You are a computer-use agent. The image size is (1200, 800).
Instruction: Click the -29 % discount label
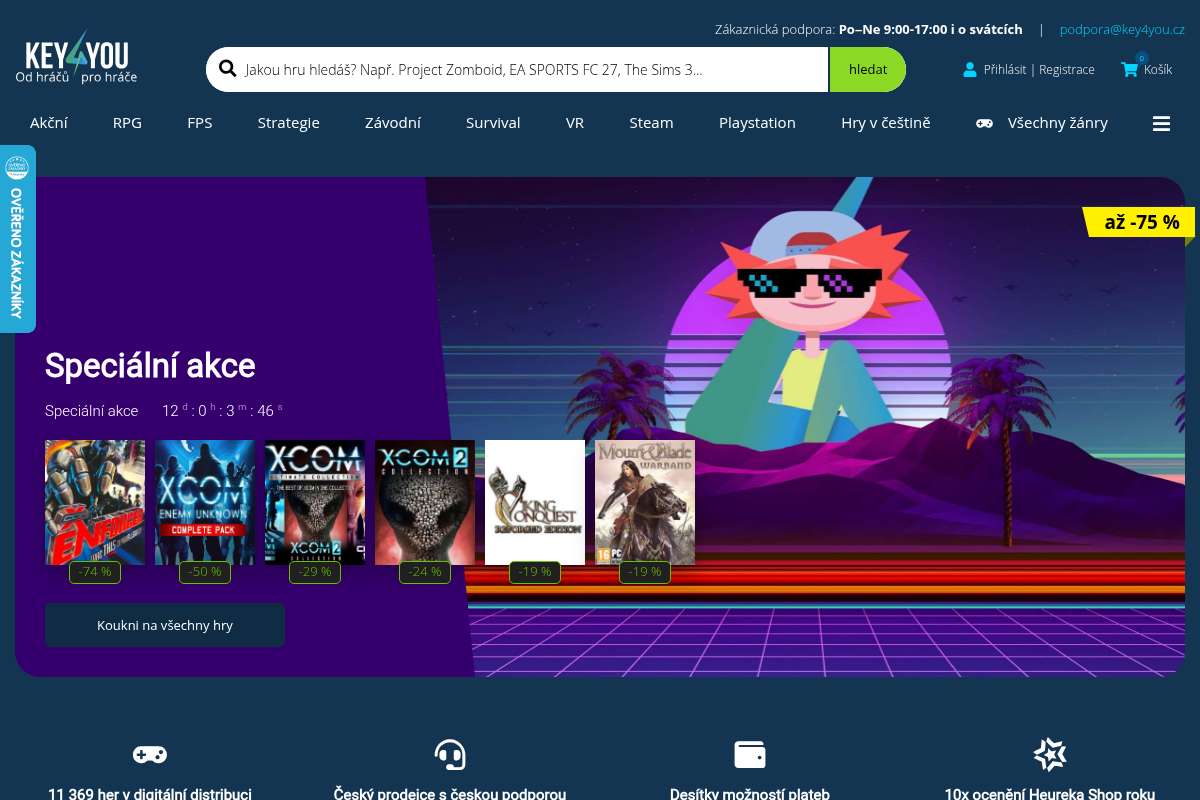(315, 572)
